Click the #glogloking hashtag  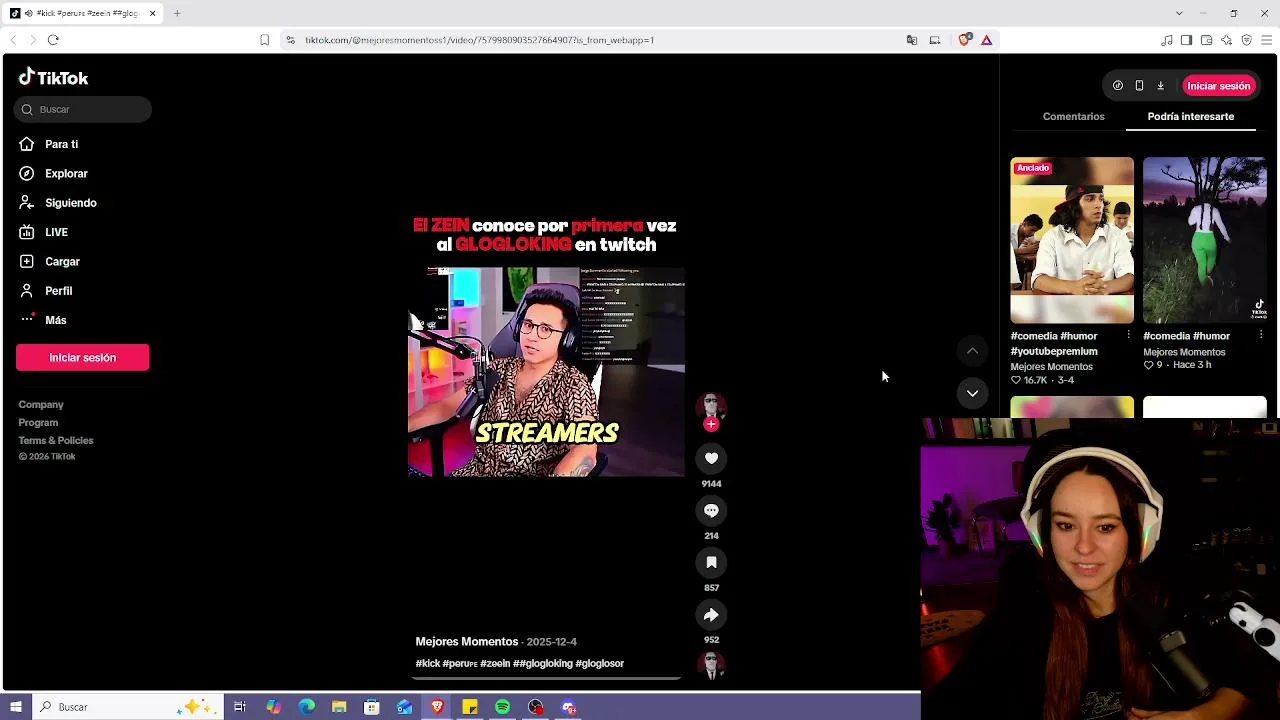pos(543,664)
